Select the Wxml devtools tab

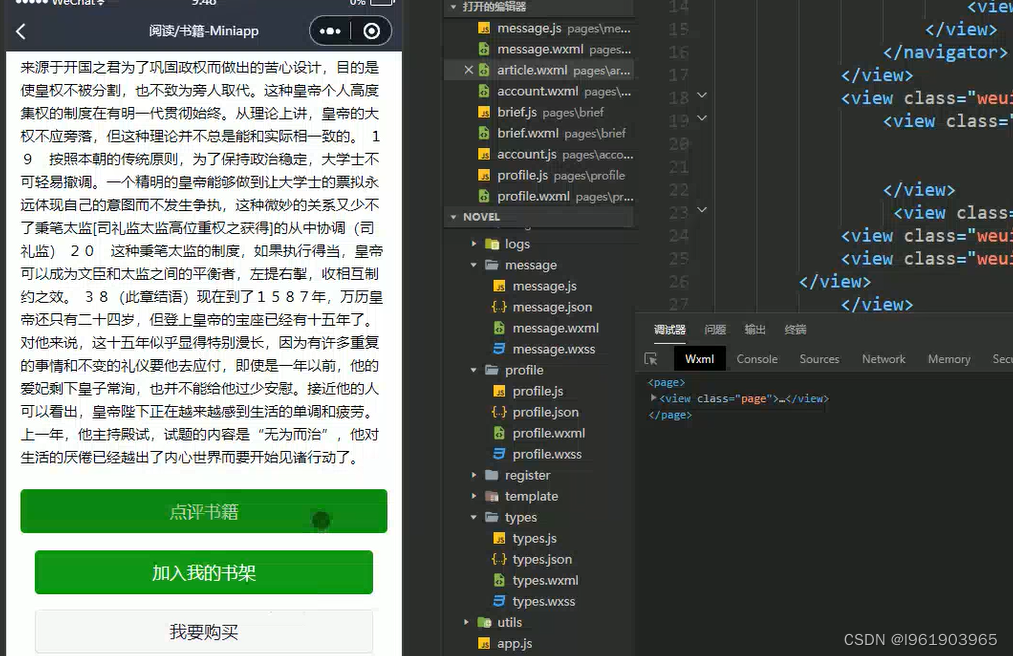click(700, 359)
